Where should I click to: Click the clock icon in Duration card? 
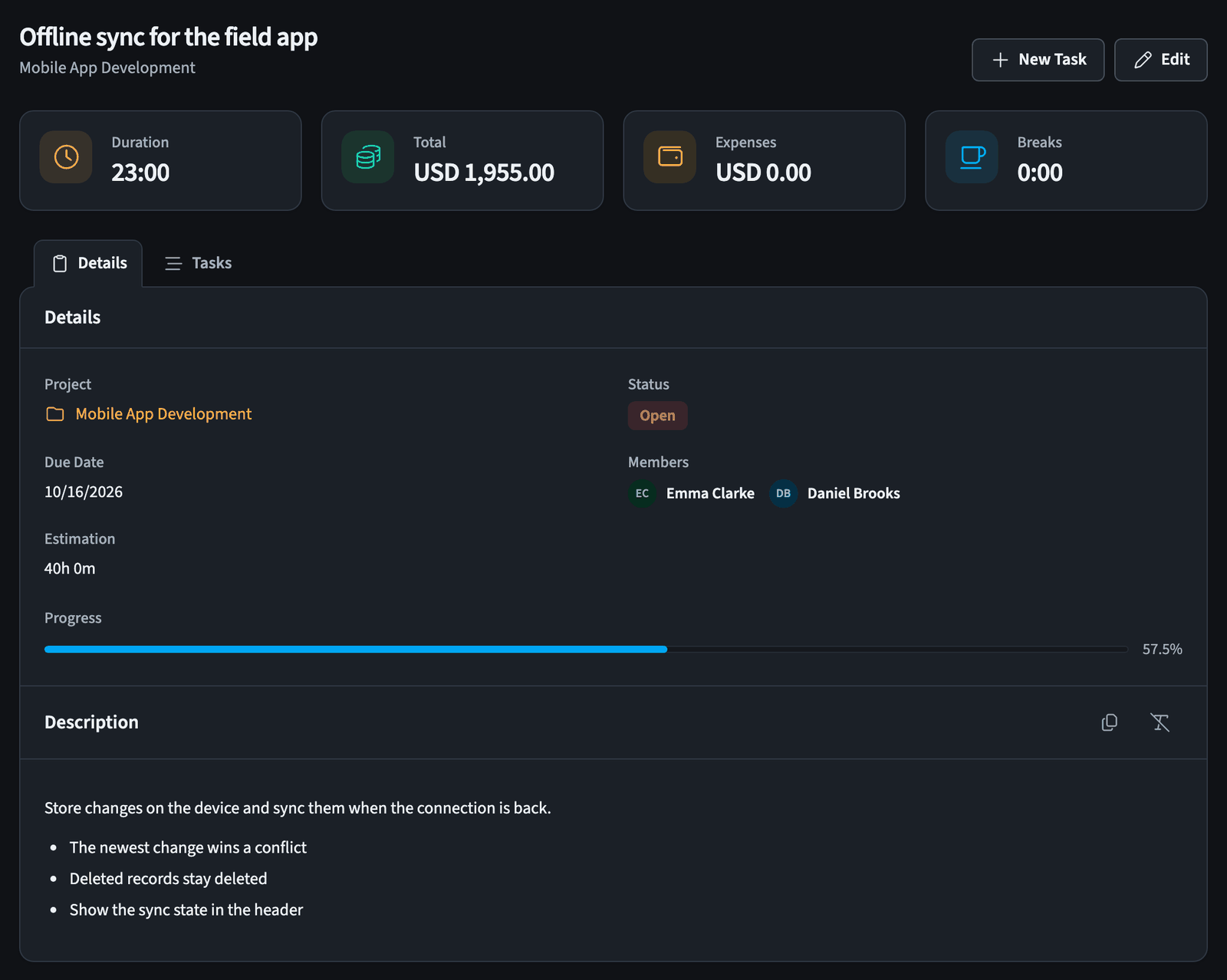pos(66,157)
